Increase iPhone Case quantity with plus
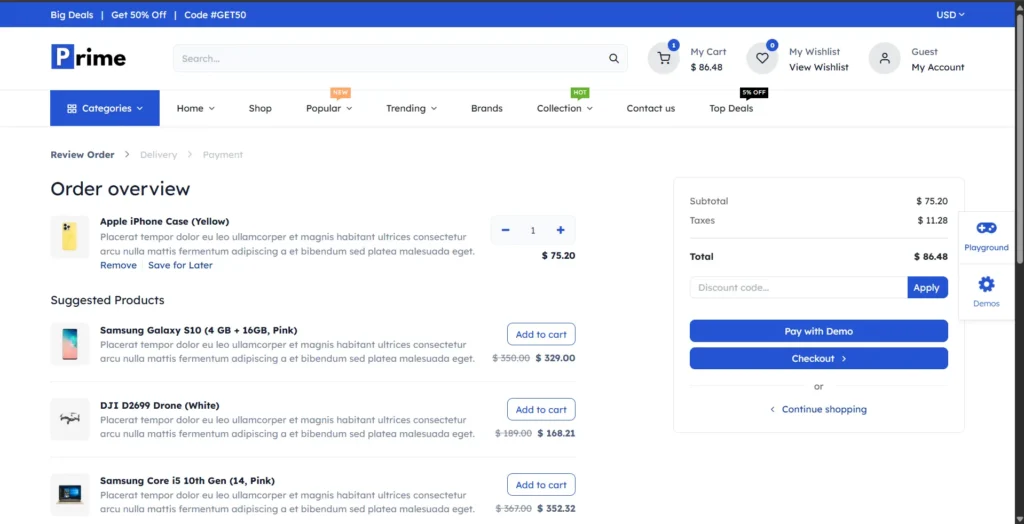This screenshot has width=1024, height=524. [x=560, y=230]
